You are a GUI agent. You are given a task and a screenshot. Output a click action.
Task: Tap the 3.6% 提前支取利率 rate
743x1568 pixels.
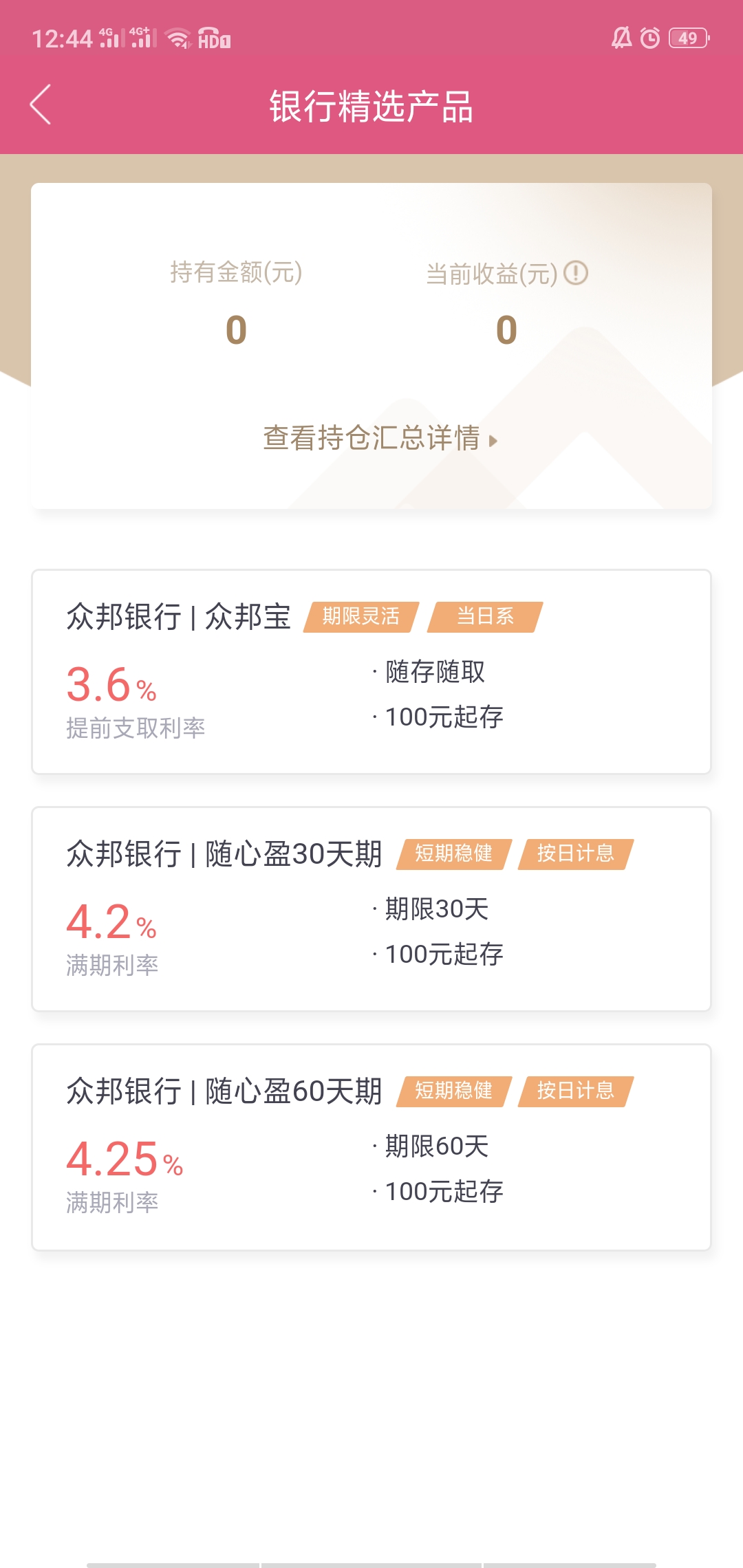(111, 685)
